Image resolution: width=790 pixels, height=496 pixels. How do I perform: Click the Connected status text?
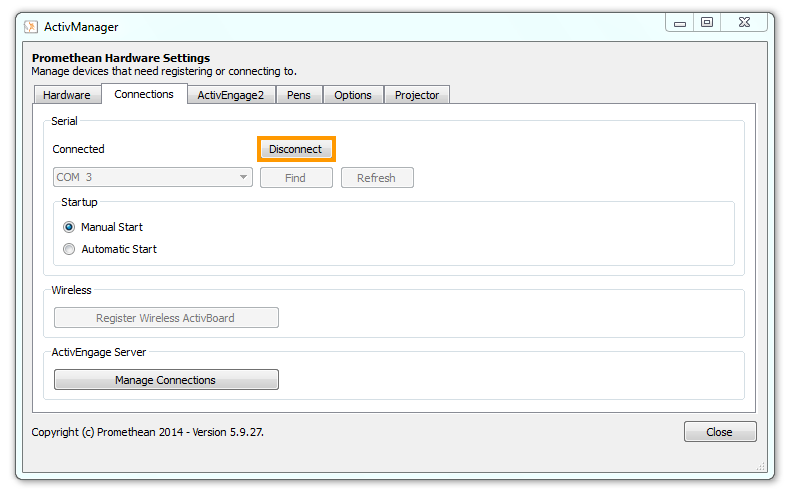[x=78, y=149]
